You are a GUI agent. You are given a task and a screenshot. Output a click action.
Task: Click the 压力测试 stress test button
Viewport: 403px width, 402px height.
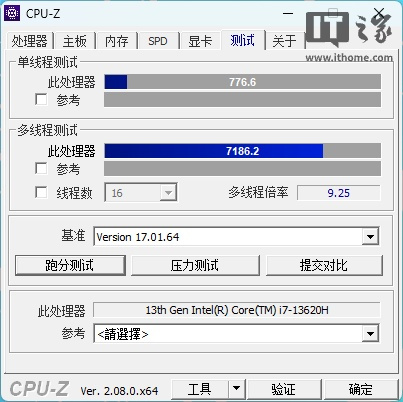point(195,265)
